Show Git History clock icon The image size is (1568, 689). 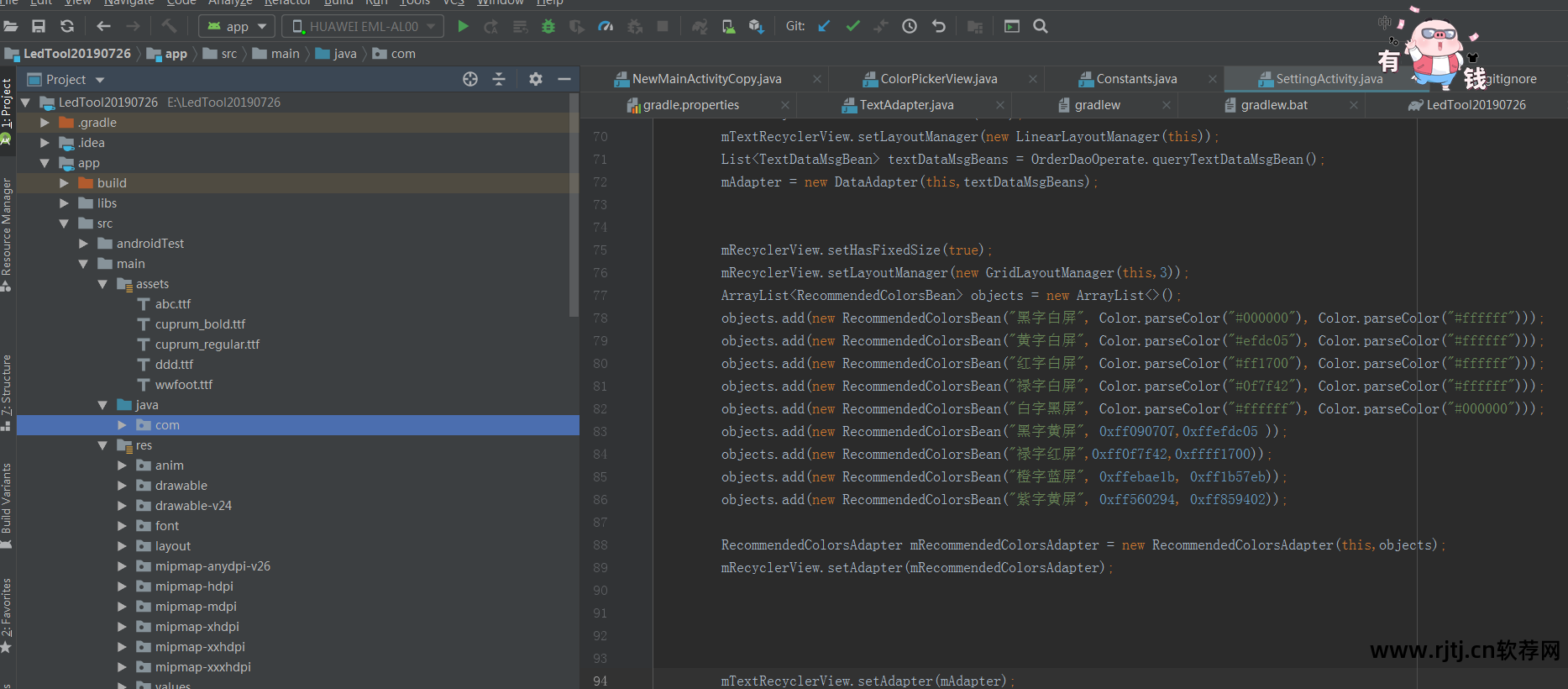click(x=910, y=27)
